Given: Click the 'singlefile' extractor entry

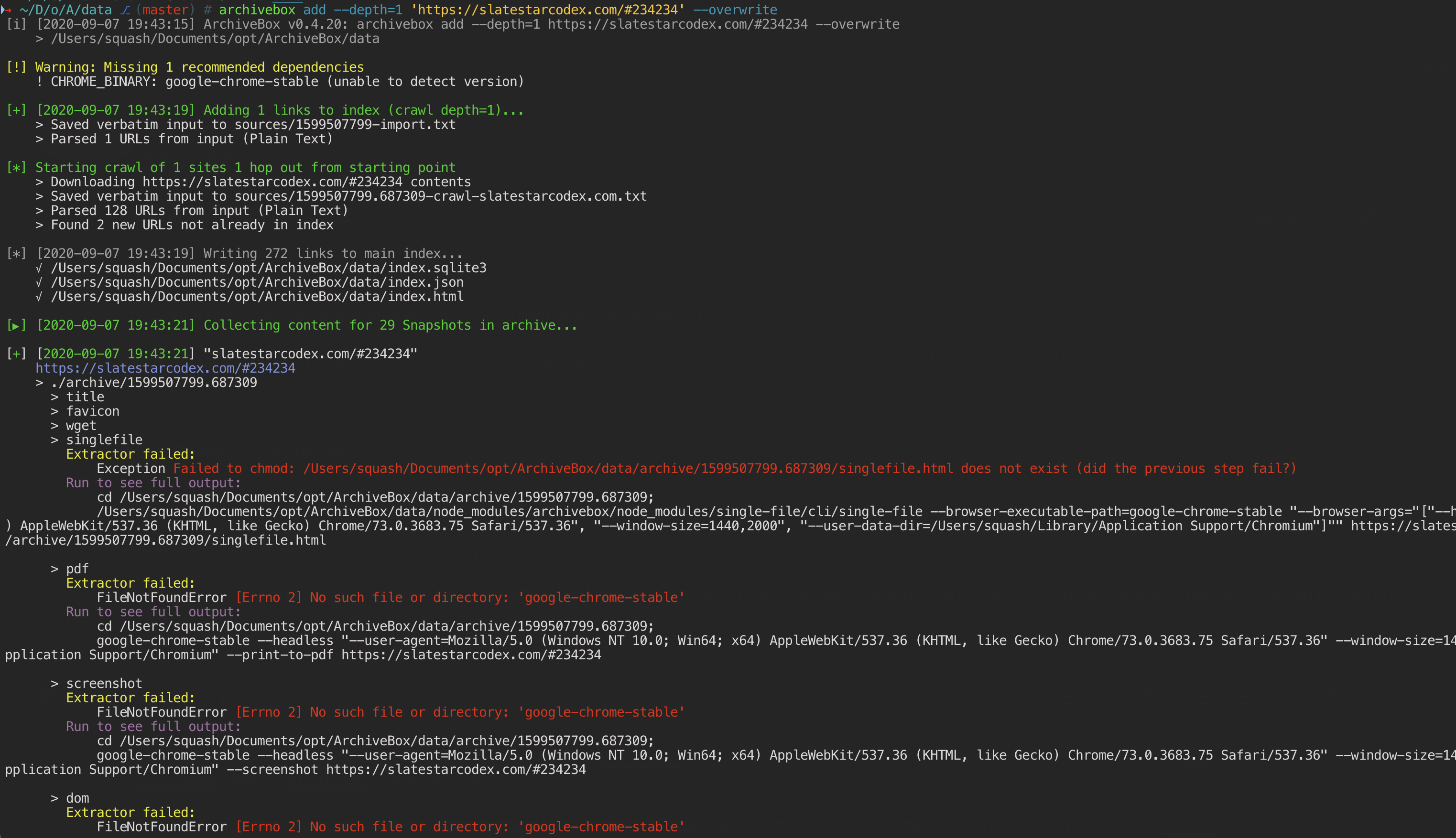Looking at the screenshot, I should tap(104, 440).
